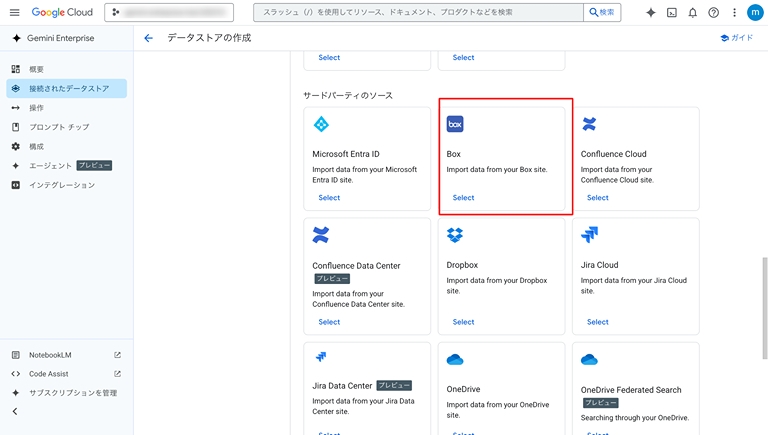This screenshot has width=768, height=435.
Task: Click the vertical page scrollbar
Action: [x=765, y=308]
